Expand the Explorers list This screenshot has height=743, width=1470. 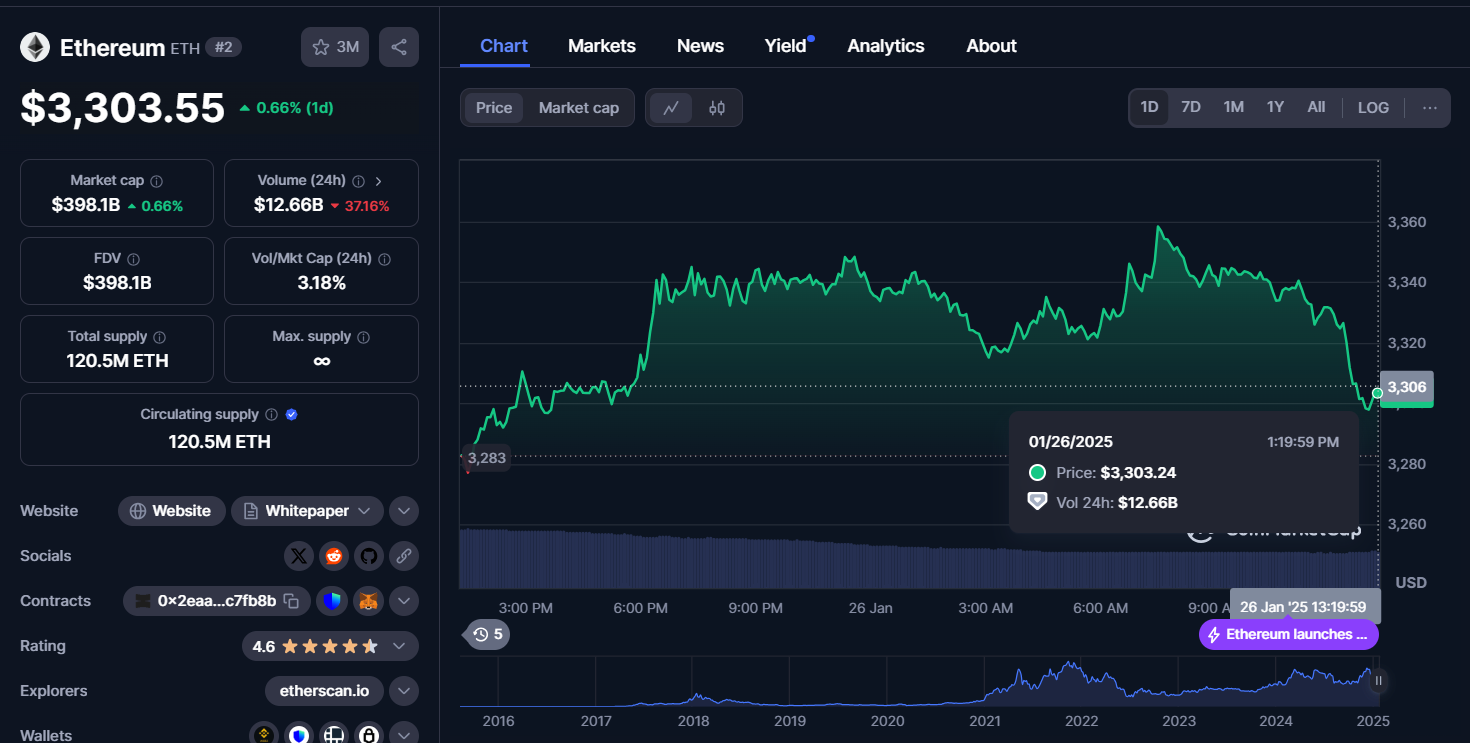404,691
